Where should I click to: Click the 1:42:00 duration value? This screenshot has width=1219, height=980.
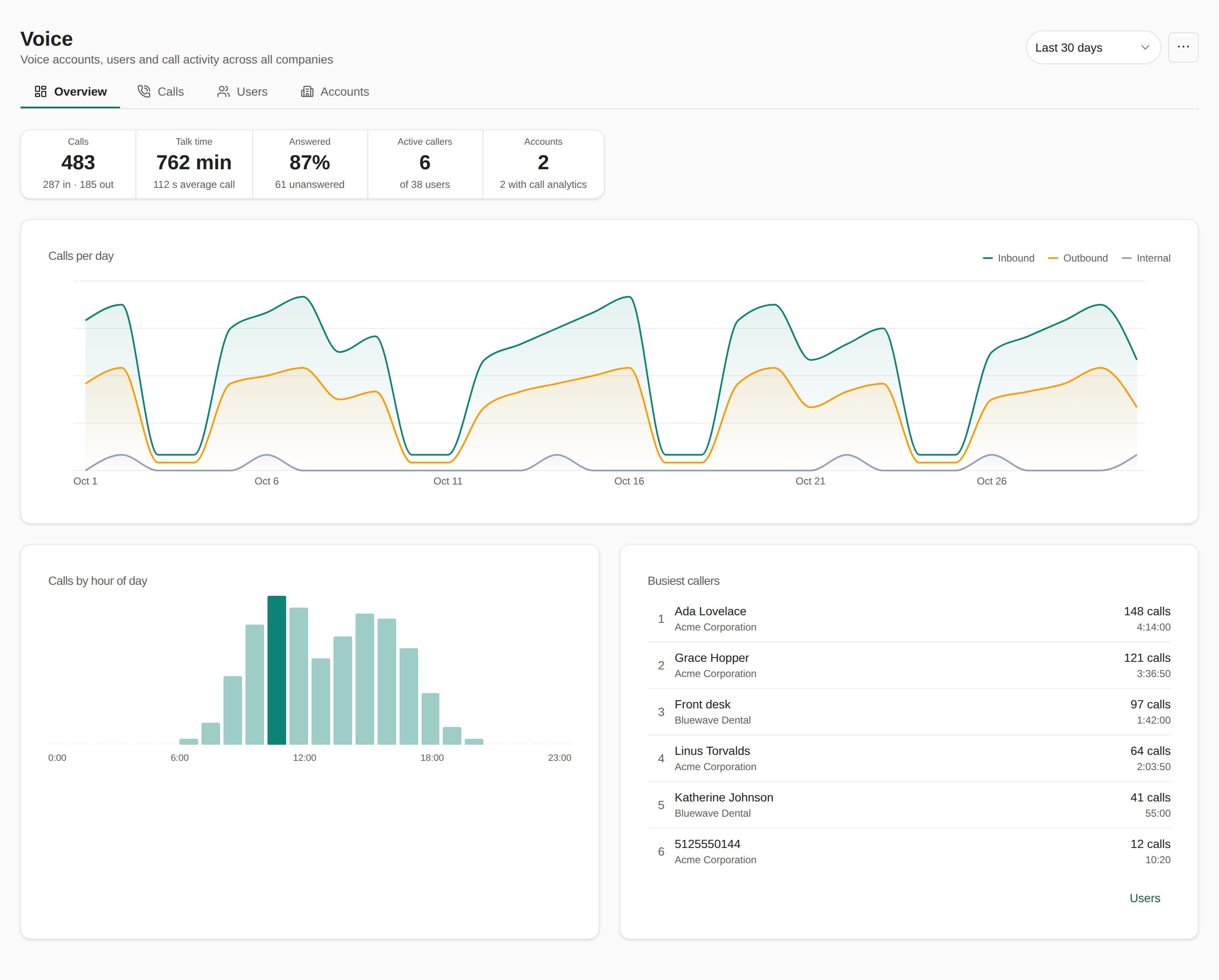pos(1153,720)
